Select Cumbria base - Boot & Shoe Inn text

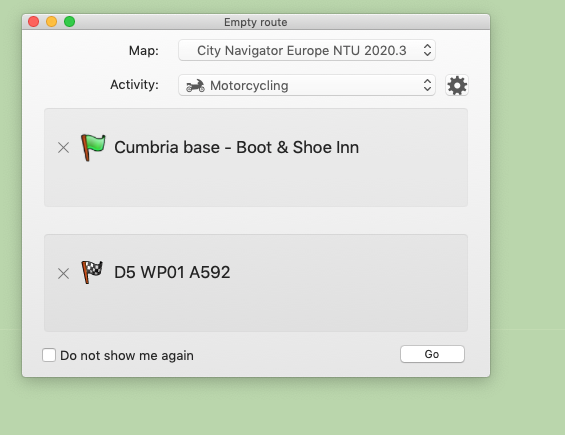[x=236, y=147]
